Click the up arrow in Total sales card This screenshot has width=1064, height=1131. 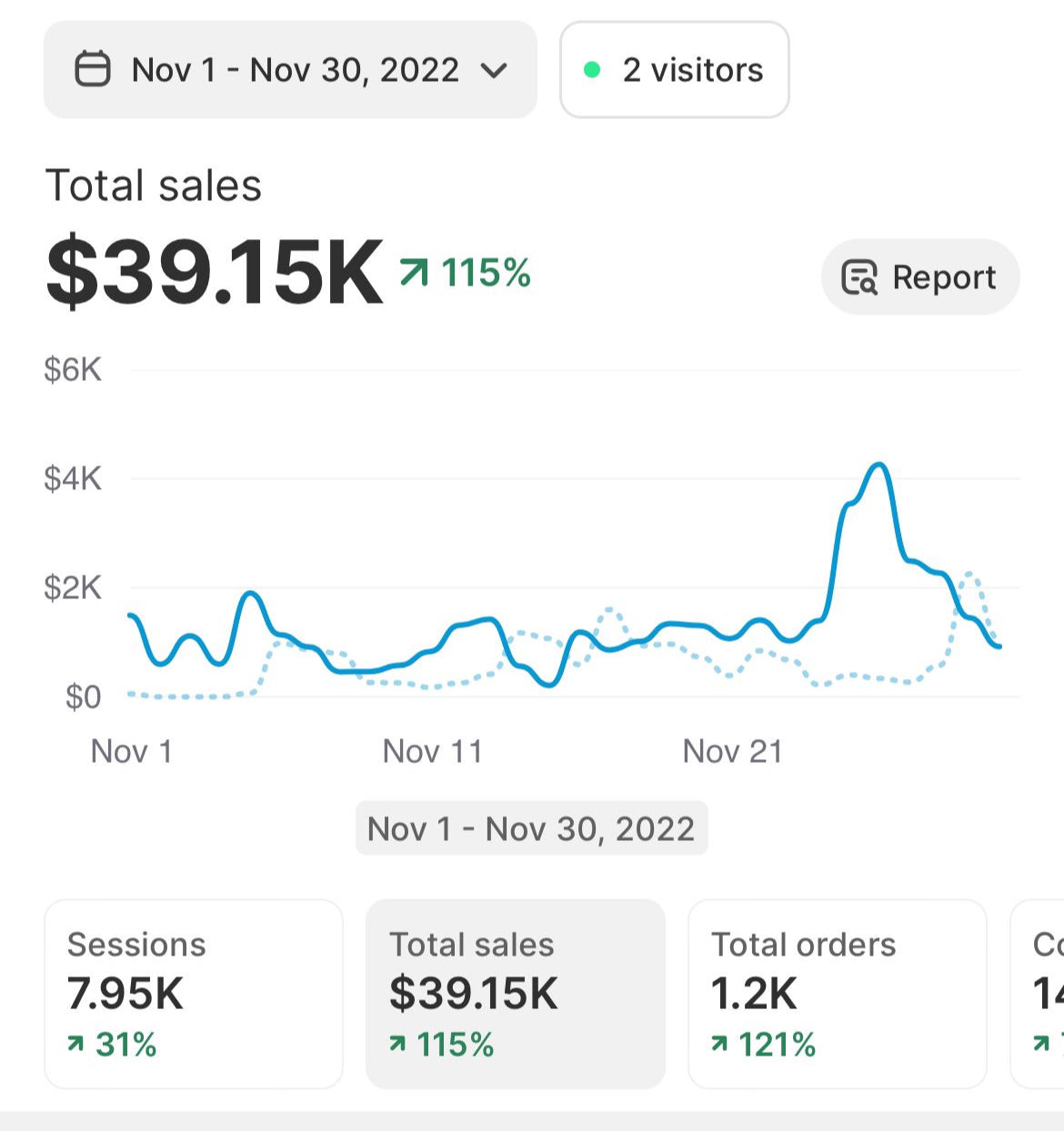tap(397, 1045)
